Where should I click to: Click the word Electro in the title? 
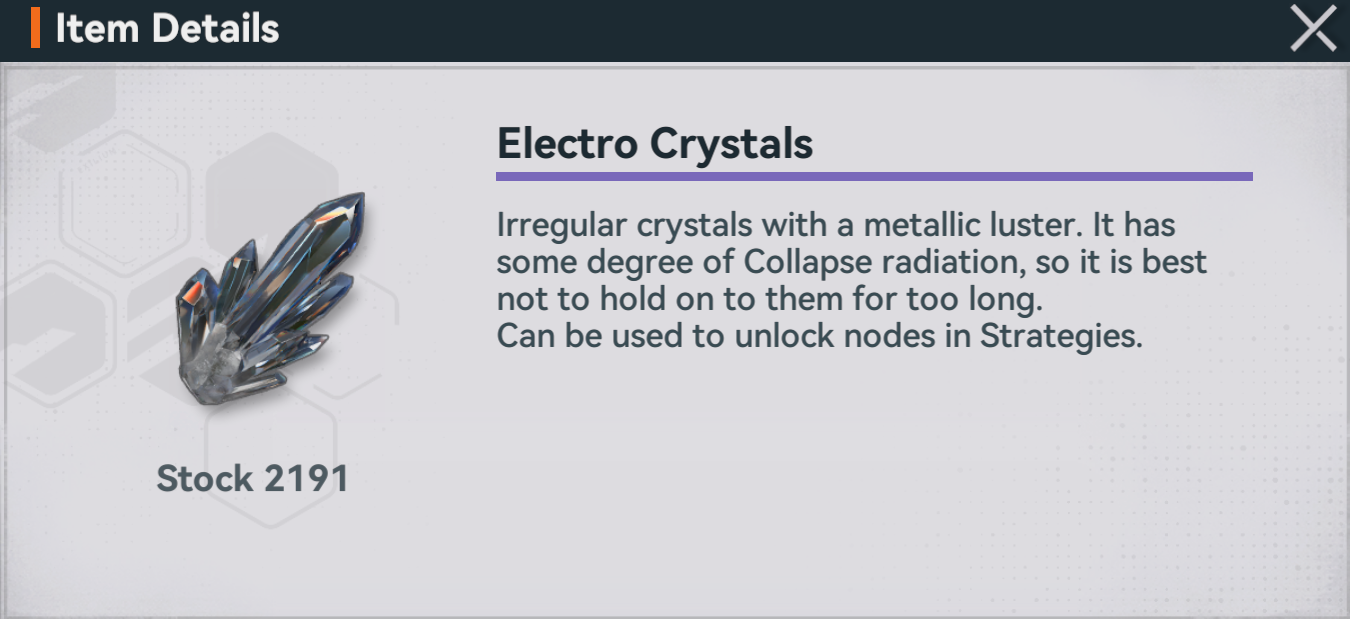click(567, 144)
